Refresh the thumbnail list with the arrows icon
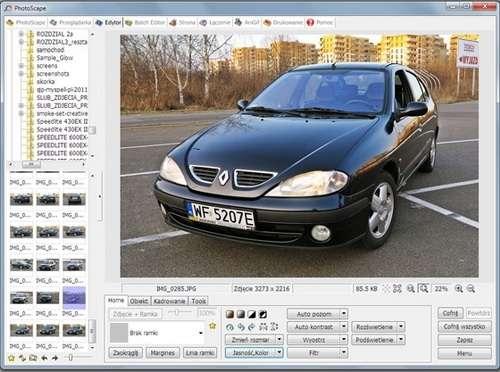The width and height of the screenshot is (500, 372). pyautogui.click(x=22, y=358)
